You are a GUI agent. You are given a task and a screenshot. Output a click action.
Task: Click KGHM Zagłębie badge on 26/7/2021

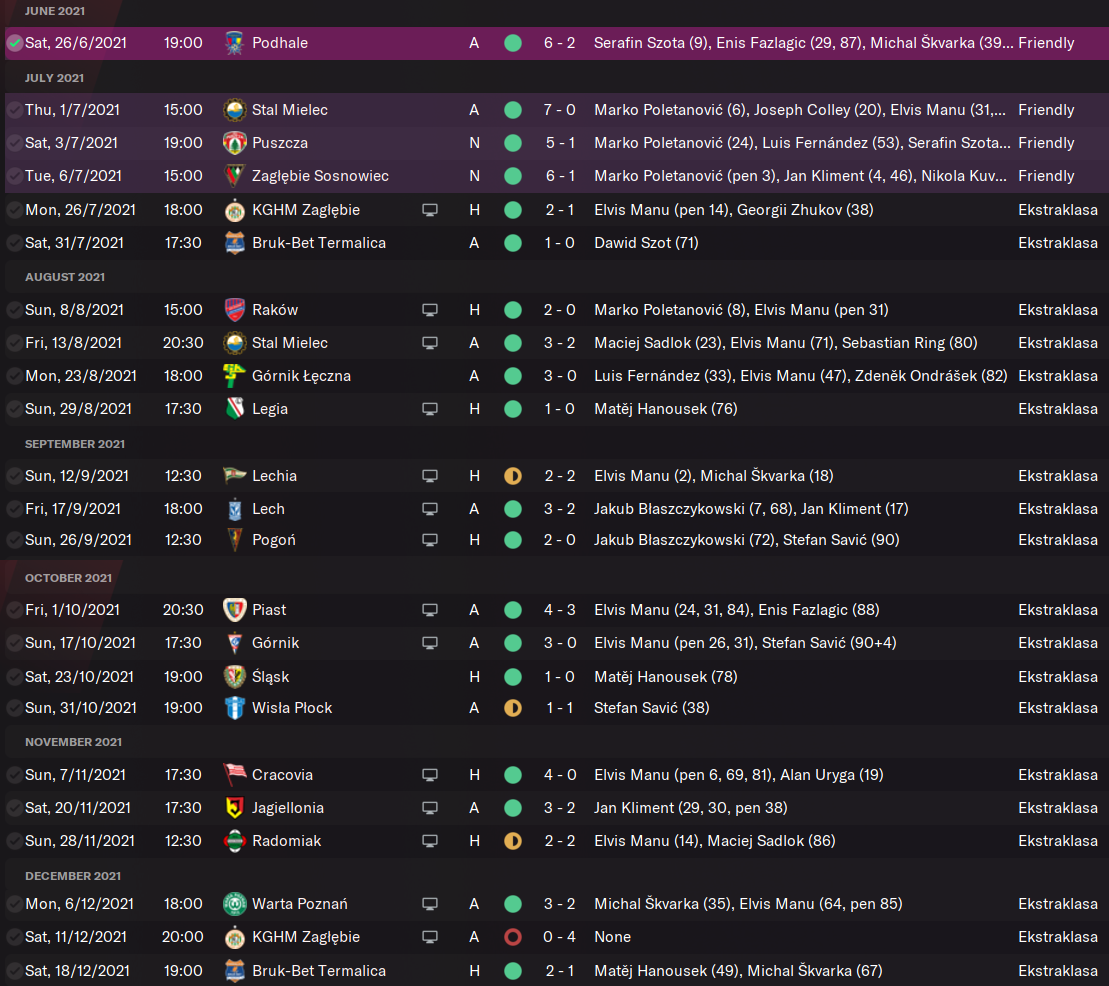coord(234,210)
